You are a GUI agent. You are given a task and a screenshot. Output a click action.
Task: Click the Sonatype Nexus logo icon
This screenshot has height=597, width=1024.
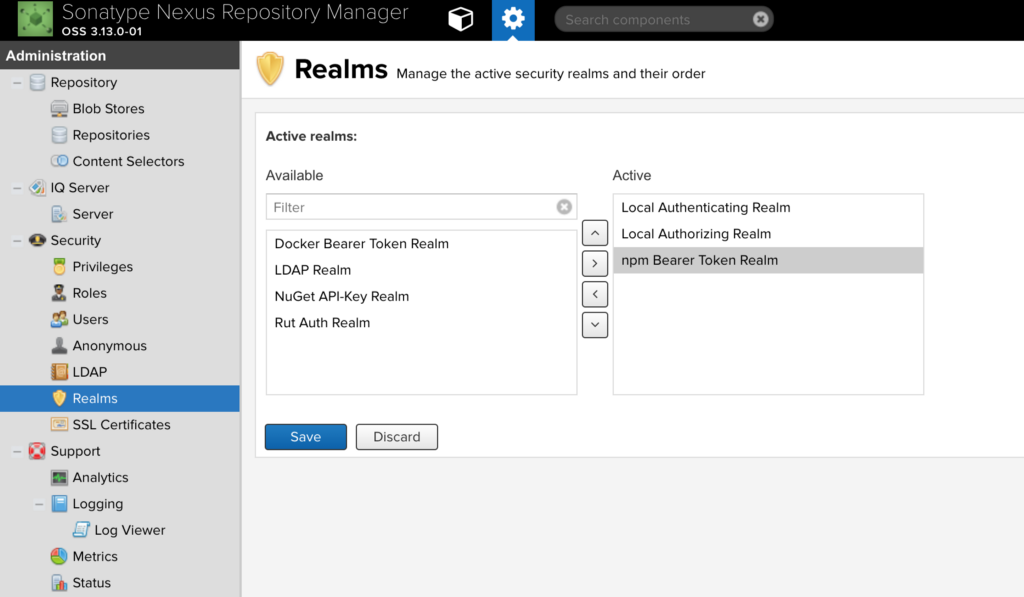click(35, 20)
